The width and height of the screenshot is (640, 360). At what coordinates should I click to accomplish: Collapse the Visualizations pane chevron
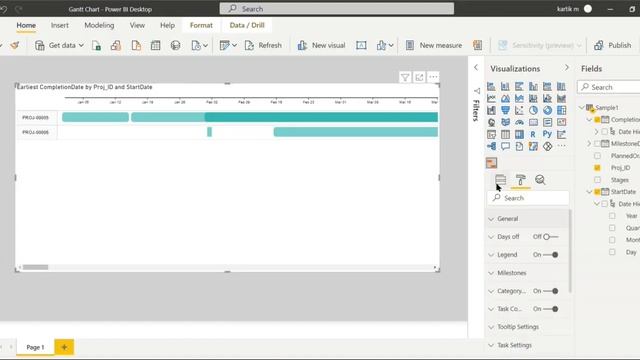click(x=567, y=68)
